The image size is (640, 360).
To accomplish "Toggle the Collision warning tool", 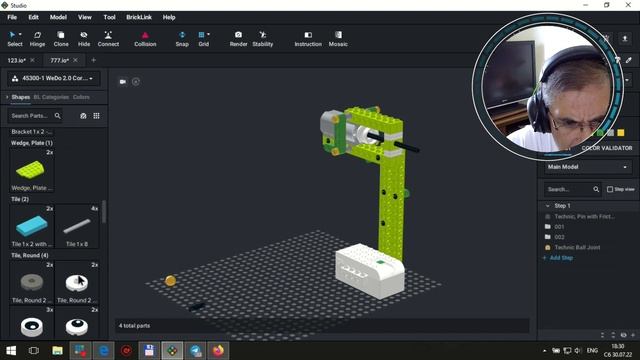I will point(145,39).
